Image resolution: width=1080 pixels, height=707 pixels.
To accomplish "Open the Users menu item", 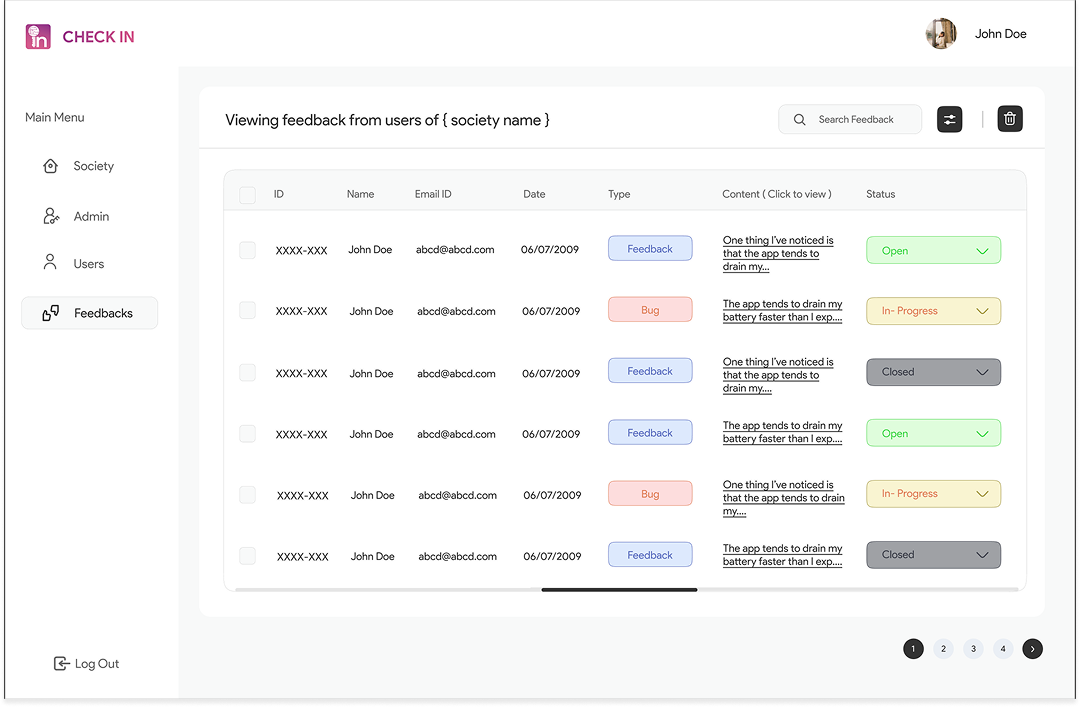I will (x=74, y=264).
